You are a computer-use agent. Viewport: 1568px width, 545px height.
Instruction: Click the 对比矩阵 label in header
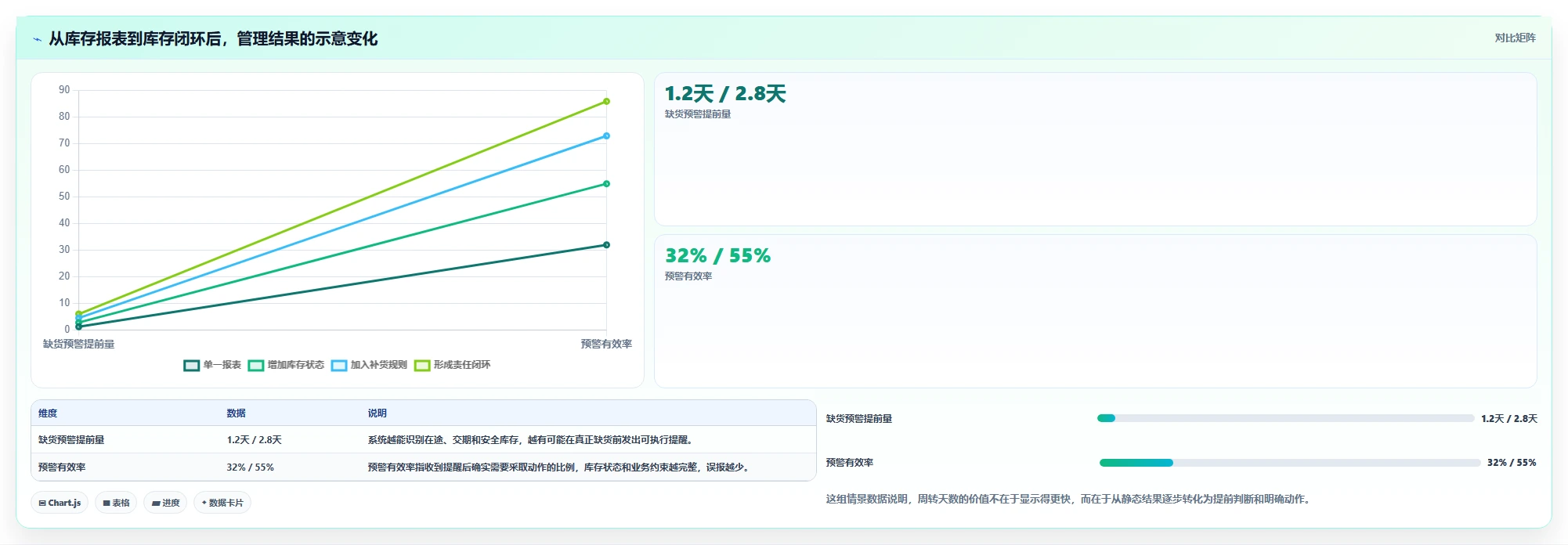point(1515,38)
